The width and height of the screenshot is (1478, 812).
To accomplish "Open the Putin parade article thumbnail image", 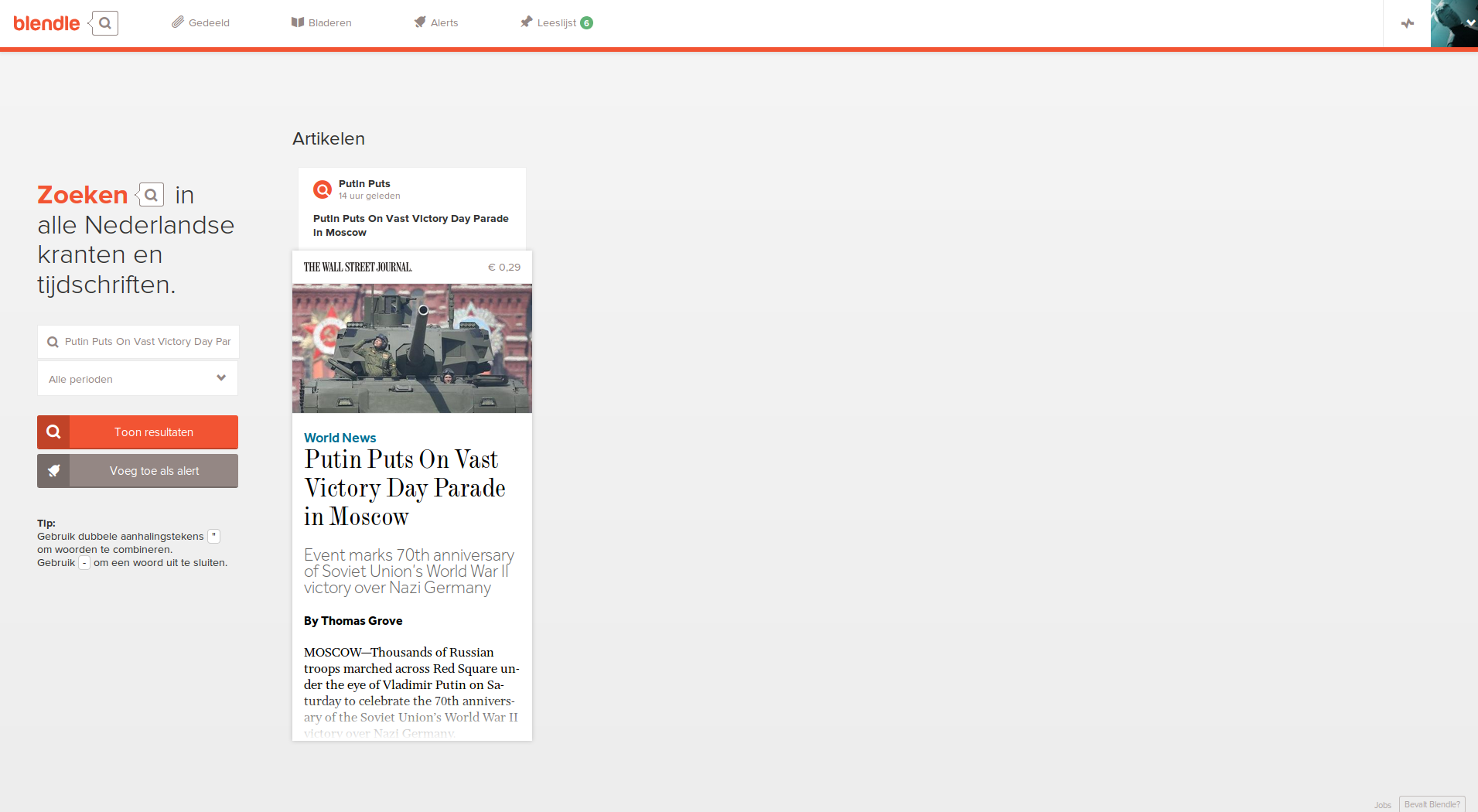I will click(411, 348).
